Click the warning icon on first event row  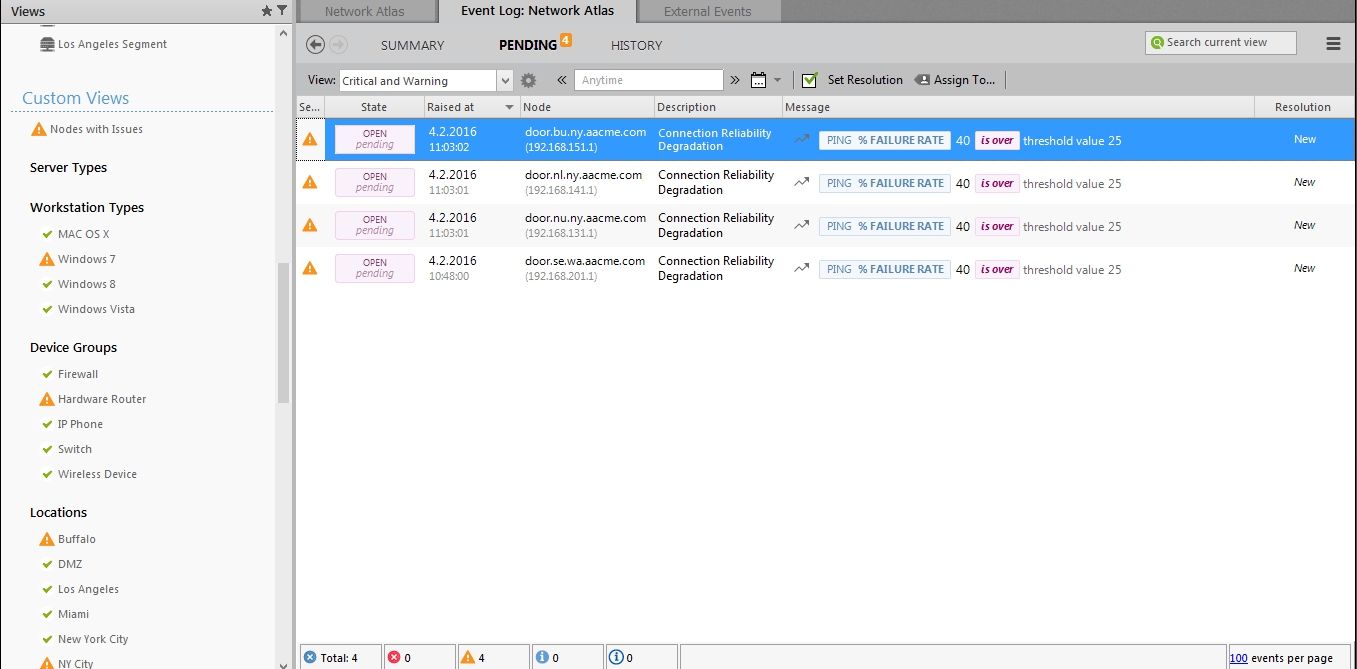[x=310, y=139]
